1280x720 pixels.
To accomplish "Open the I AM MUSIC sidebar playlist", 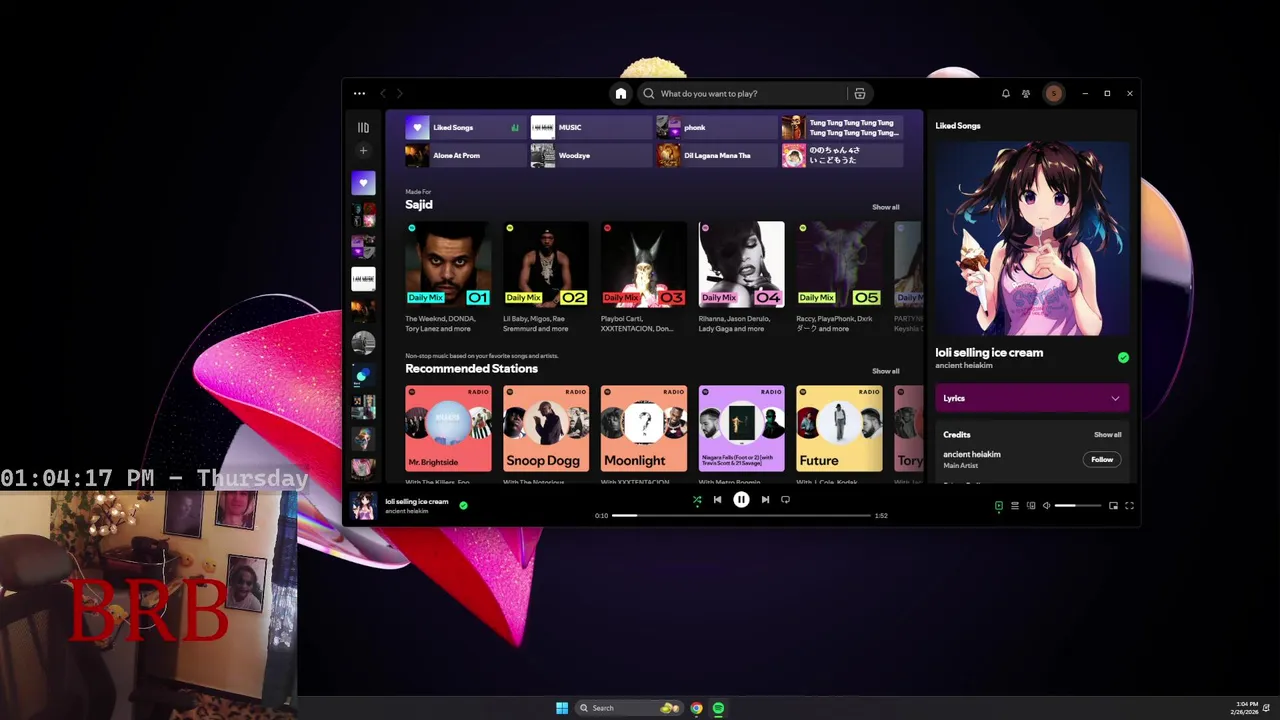I will pos(363,279).
